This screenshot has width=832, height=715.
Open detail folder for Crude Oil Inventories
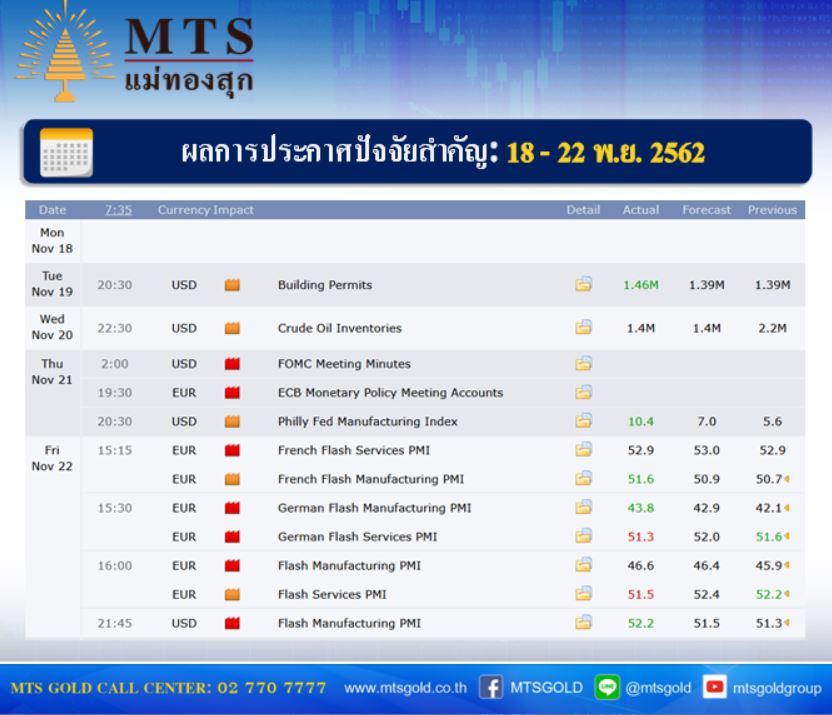(x=583, y=327)
